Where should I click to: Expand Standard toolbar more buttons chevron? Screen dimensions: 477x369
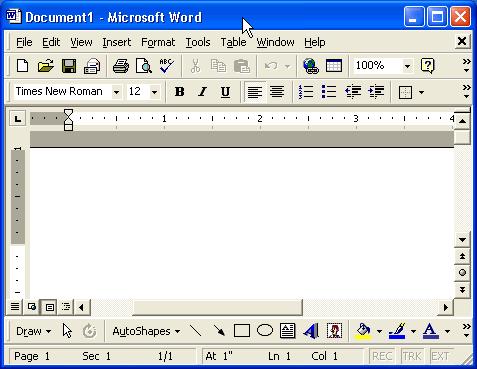467,66
